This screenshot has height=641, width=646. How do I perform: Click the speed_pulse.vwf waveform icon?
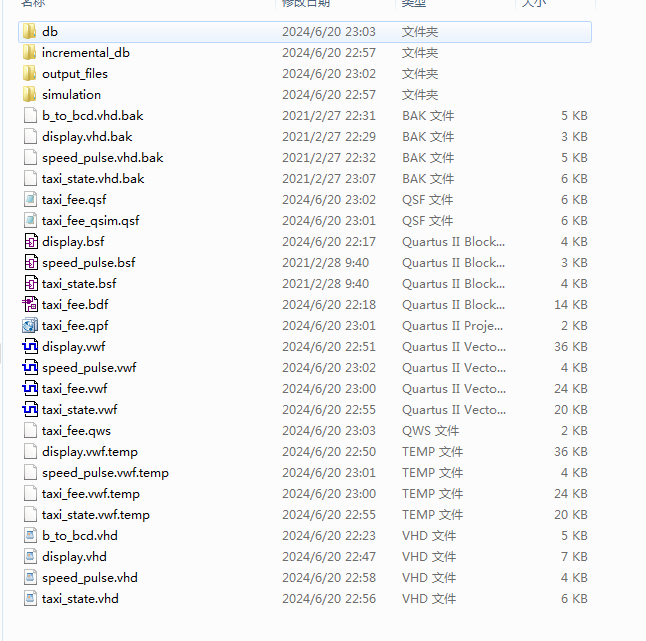coord(30,368)
